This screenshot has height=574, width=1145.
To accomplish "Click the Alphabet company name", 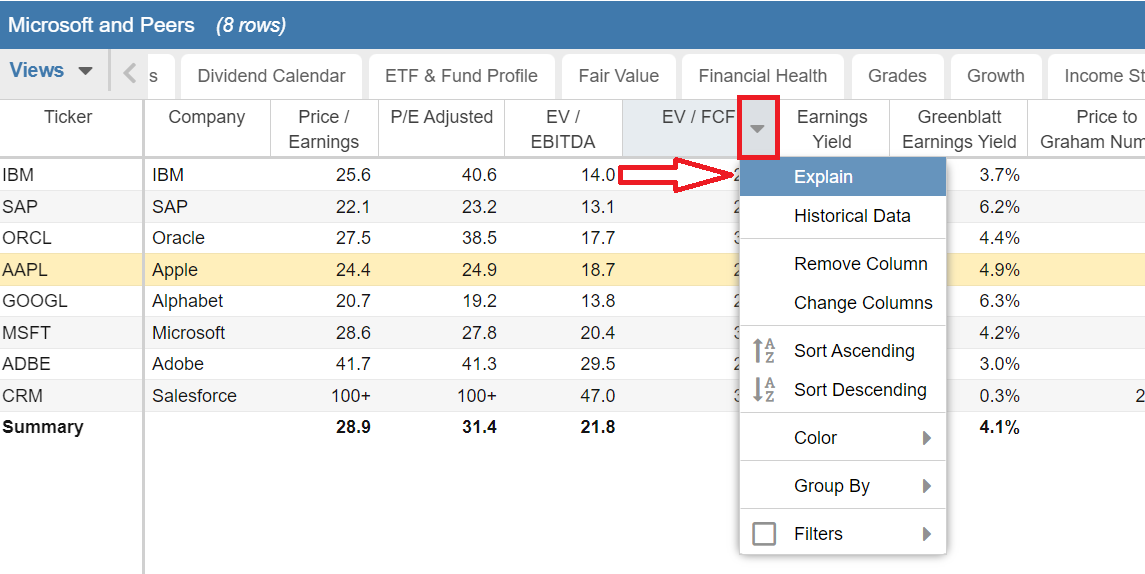I will tap(188, 301).
